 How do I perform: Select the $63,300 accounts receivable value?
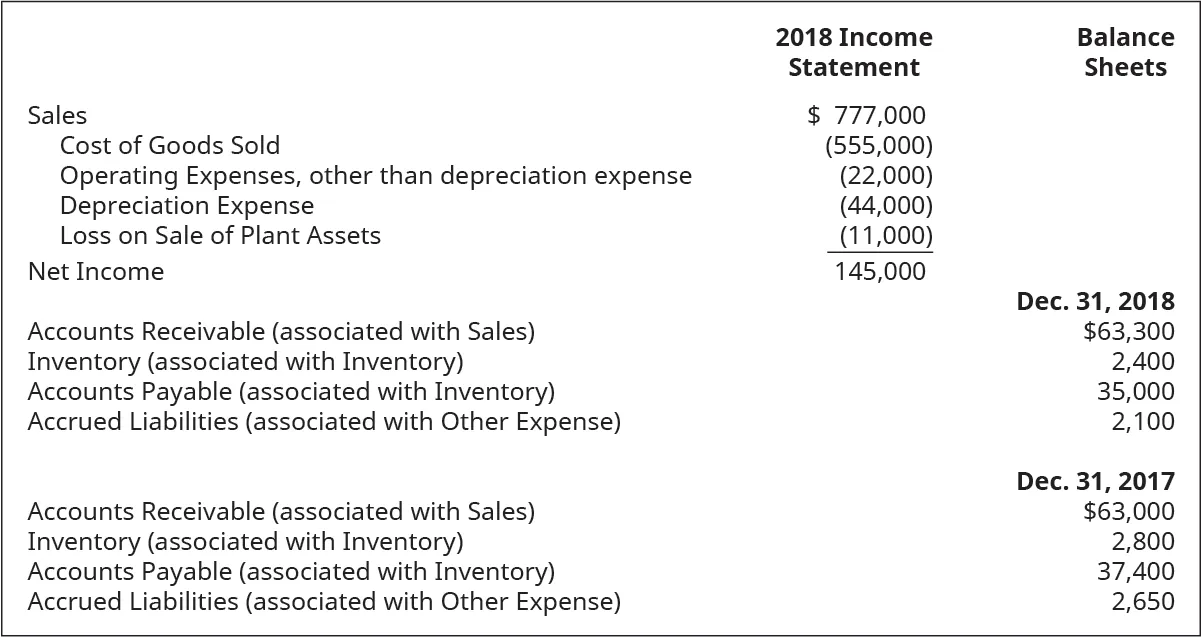click(x=1128, y=331)
